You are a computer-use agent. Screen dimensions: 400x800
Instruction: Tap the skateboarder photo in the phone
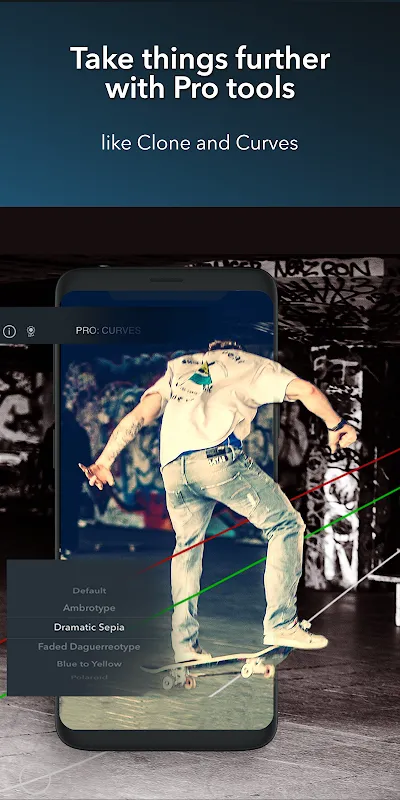point(167,510)
